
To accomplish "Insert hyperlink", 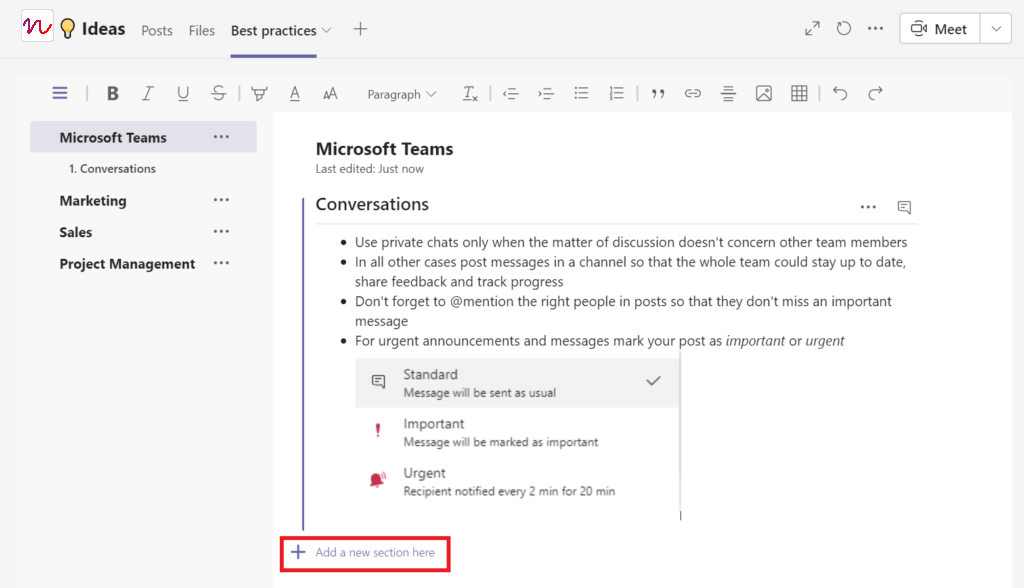I will click(693, 93).
